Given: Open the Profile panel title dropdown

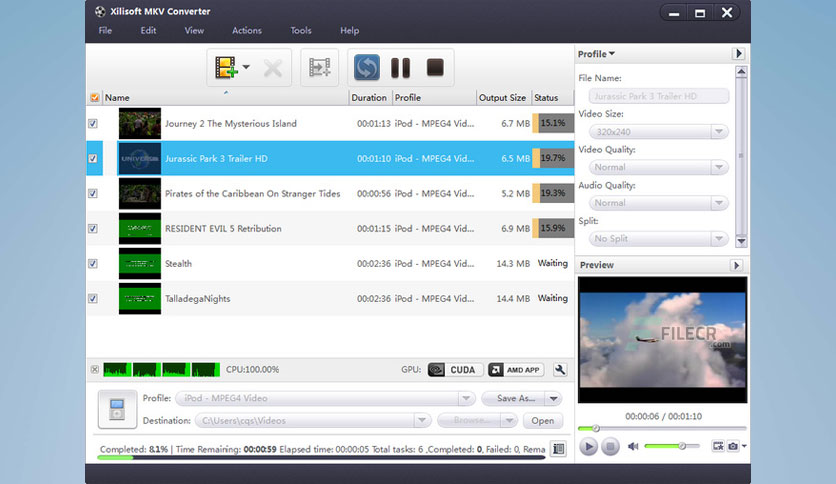Looking at the screenshot, I should [597, 54].
